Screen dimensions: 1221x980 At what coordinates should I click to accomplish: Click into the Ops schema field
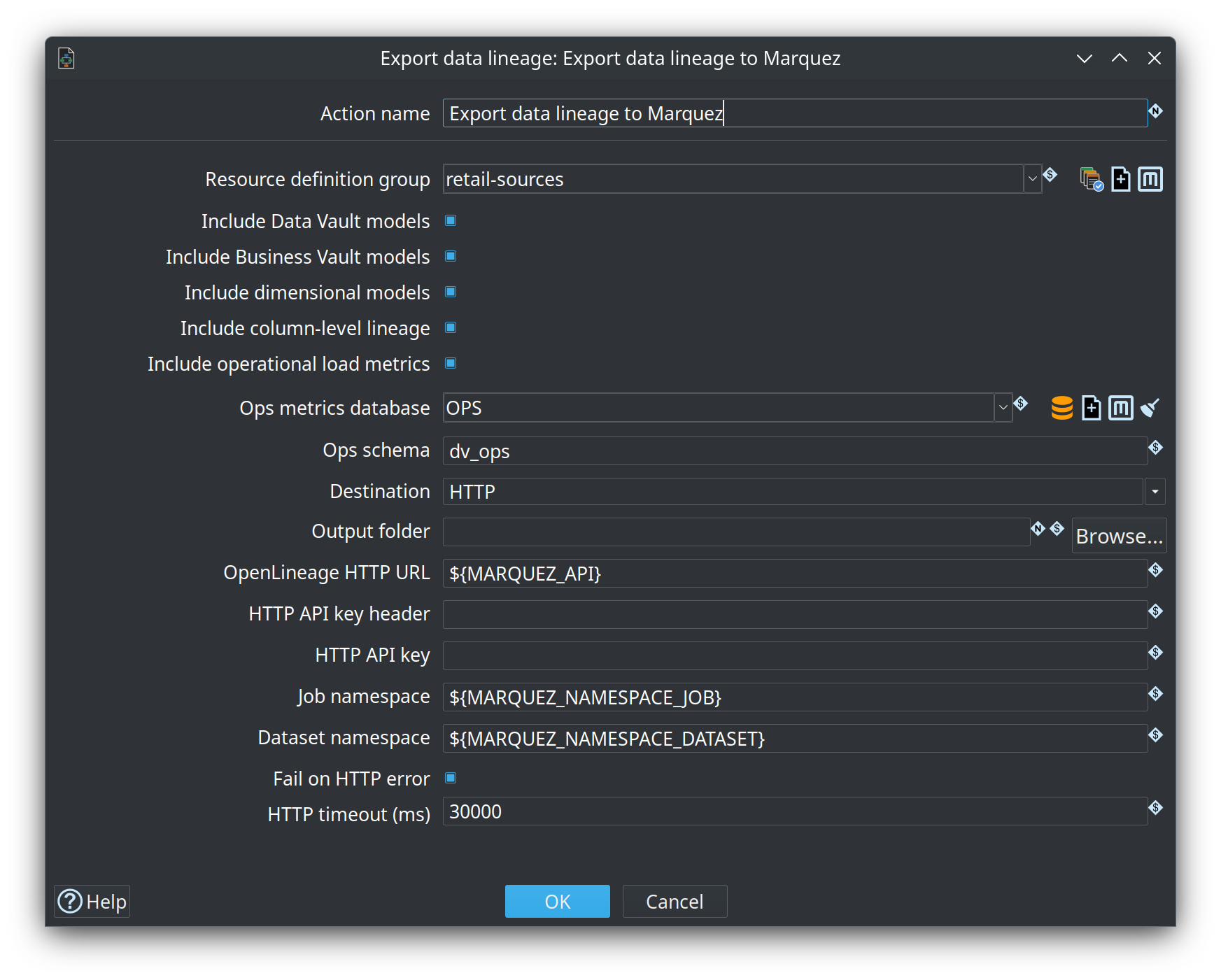[795, 451]
